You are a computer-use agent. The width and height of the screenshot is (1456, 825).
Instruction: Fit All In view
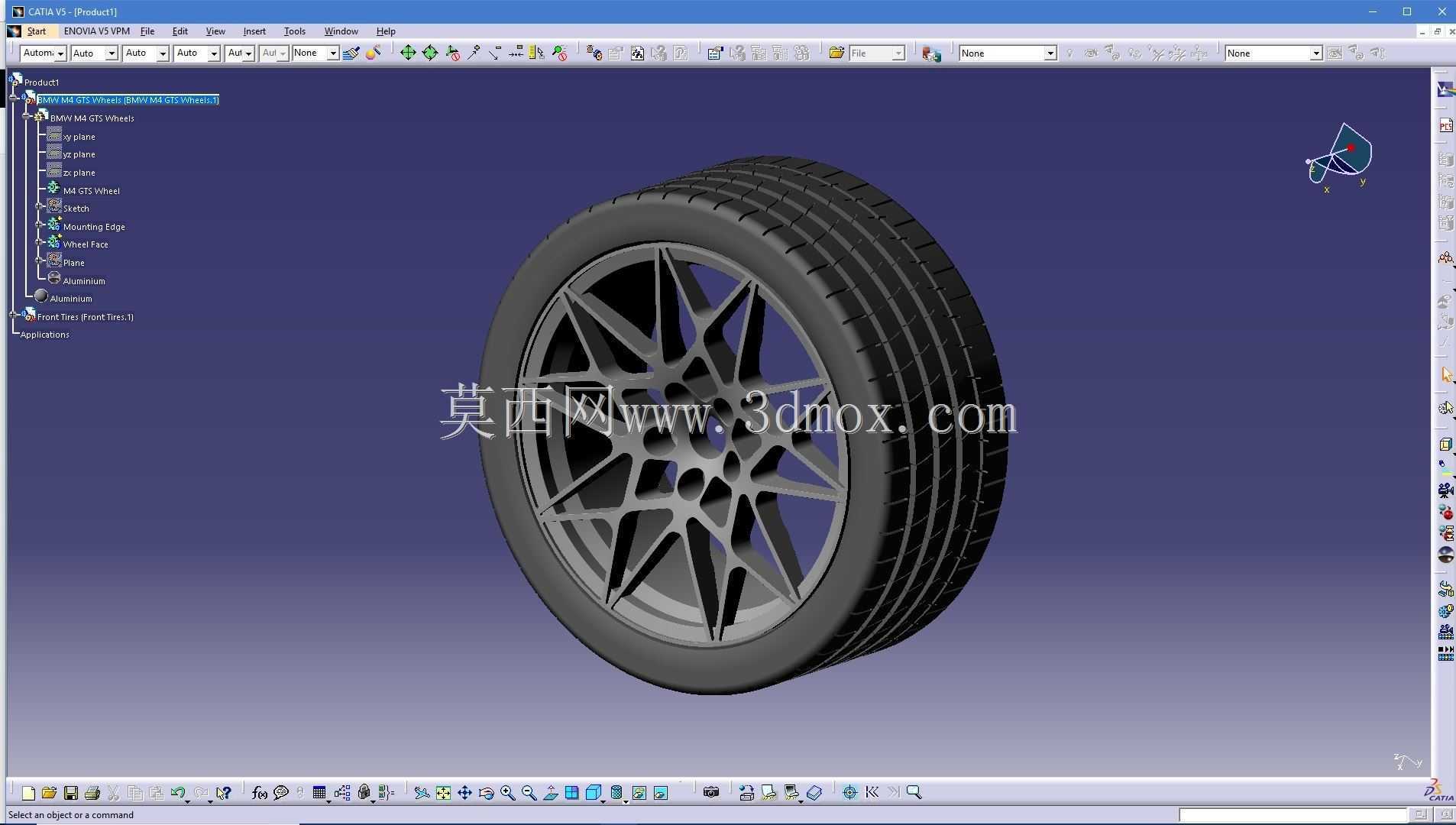(443, 793)
